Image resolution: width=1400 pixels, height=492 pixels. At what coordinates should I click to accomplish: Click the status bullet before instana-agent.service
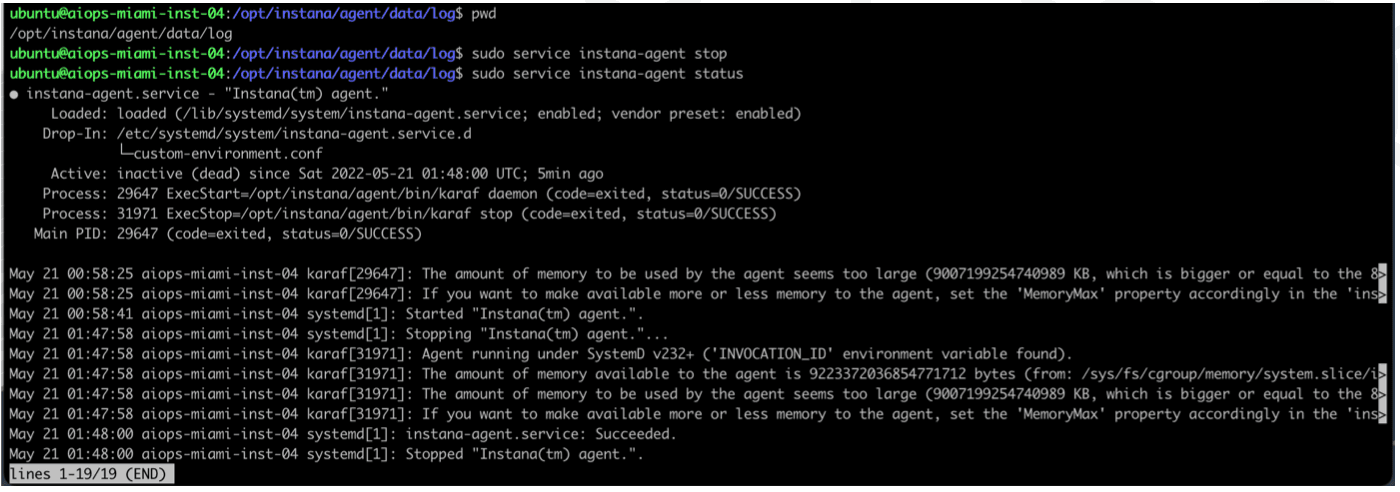point(13,94)
